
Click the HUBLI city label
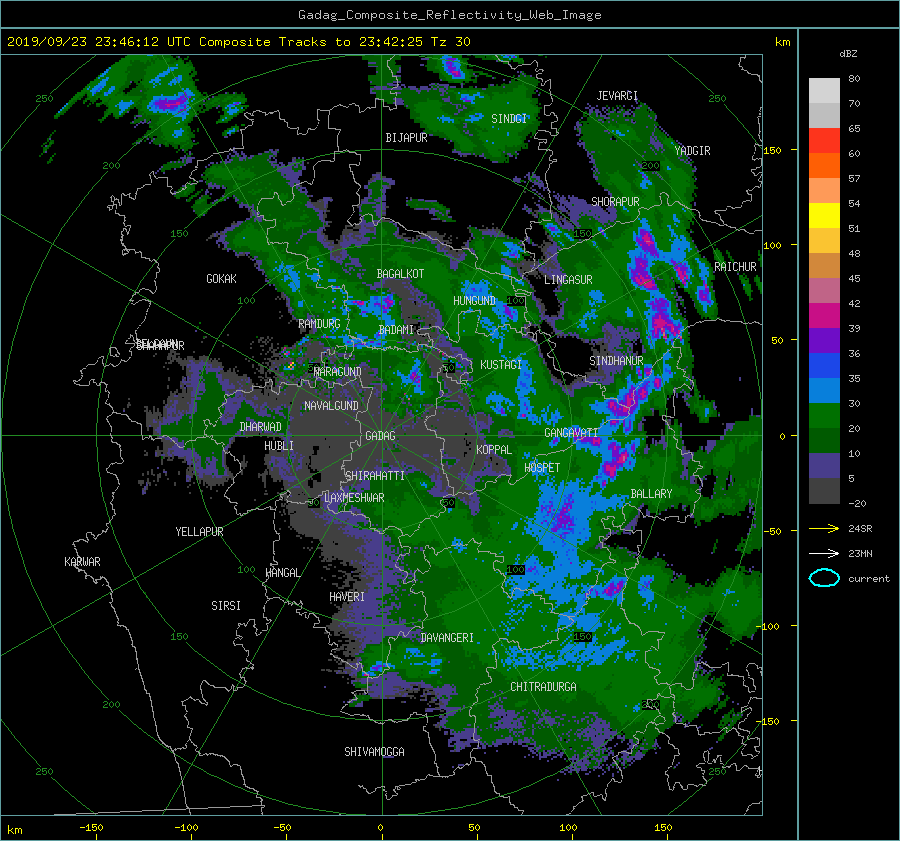pyautogui.click(x=278, y=445)
